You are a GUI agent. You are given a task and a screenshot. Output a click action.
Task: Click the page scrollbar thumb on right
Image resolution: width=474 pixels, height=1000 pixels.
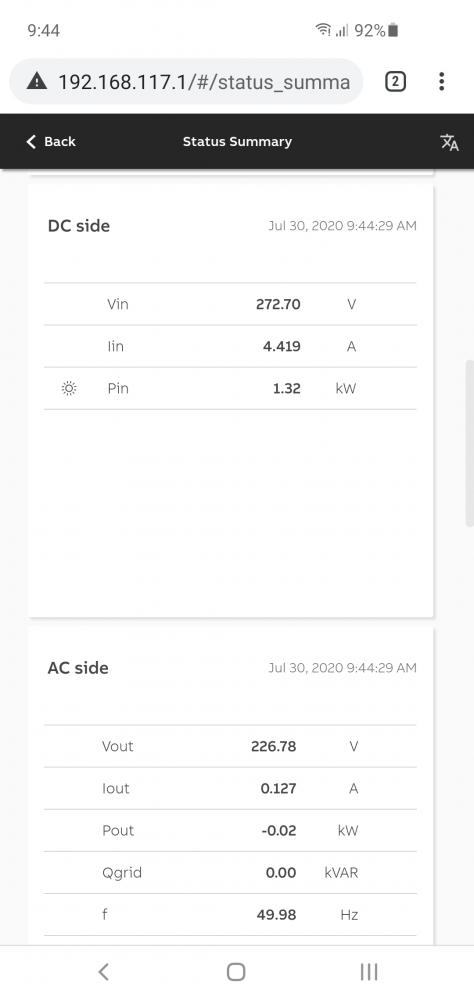coord(470,443)
